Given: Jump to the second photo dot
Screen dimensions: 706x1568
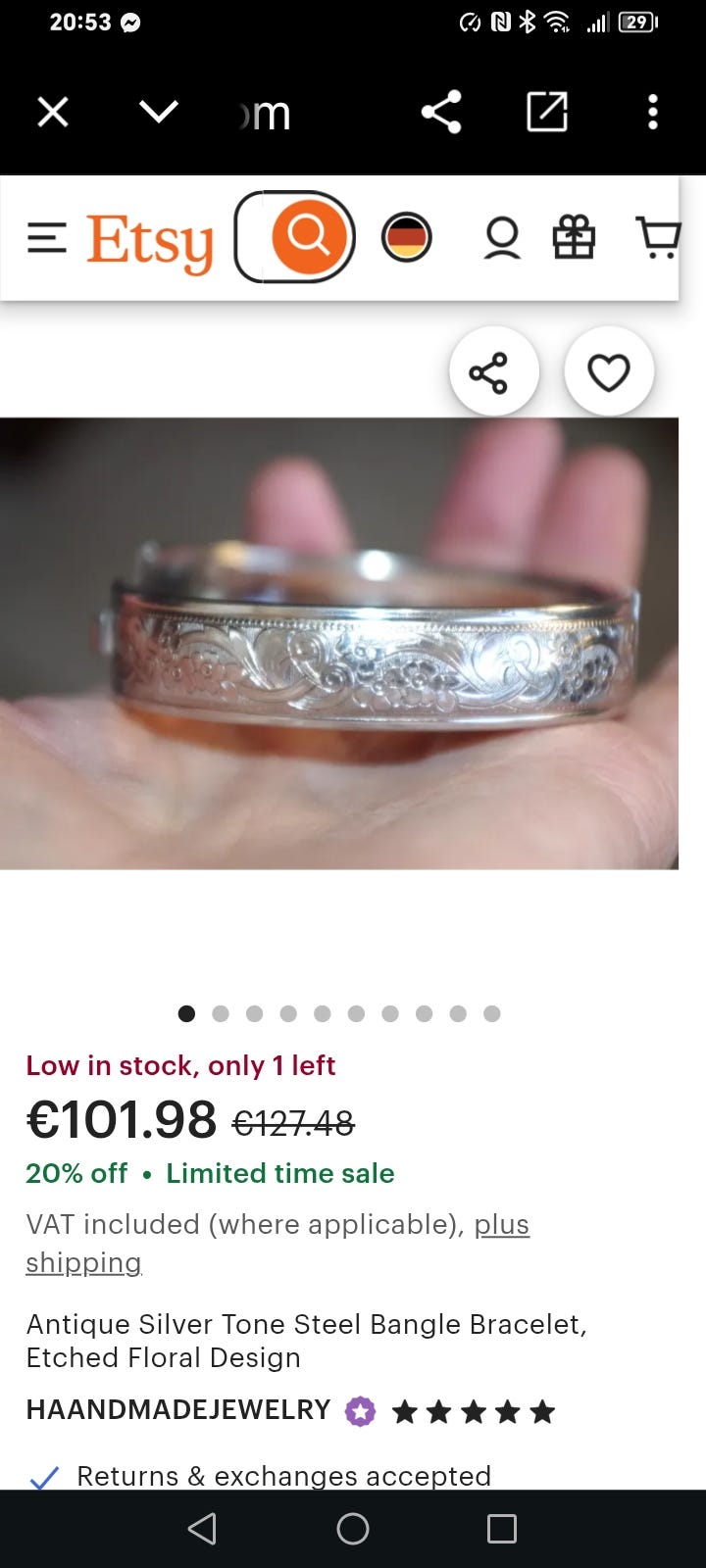Looking at the screenshot, I should [221, 1013].
